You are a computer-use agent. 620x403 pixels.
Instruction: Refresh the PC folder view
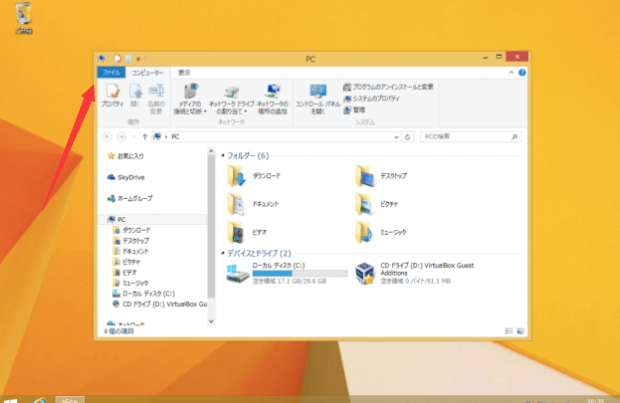pos(407,137)
